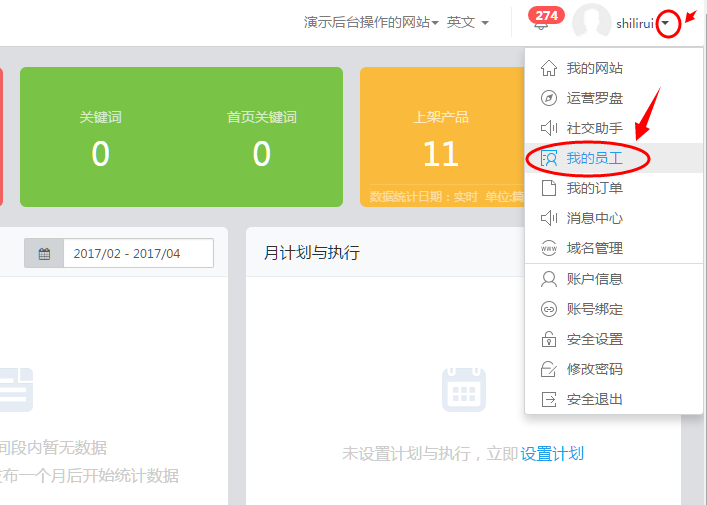Open 修改密码 menu entry
The image size is (707, 505).
click(594, 369)
